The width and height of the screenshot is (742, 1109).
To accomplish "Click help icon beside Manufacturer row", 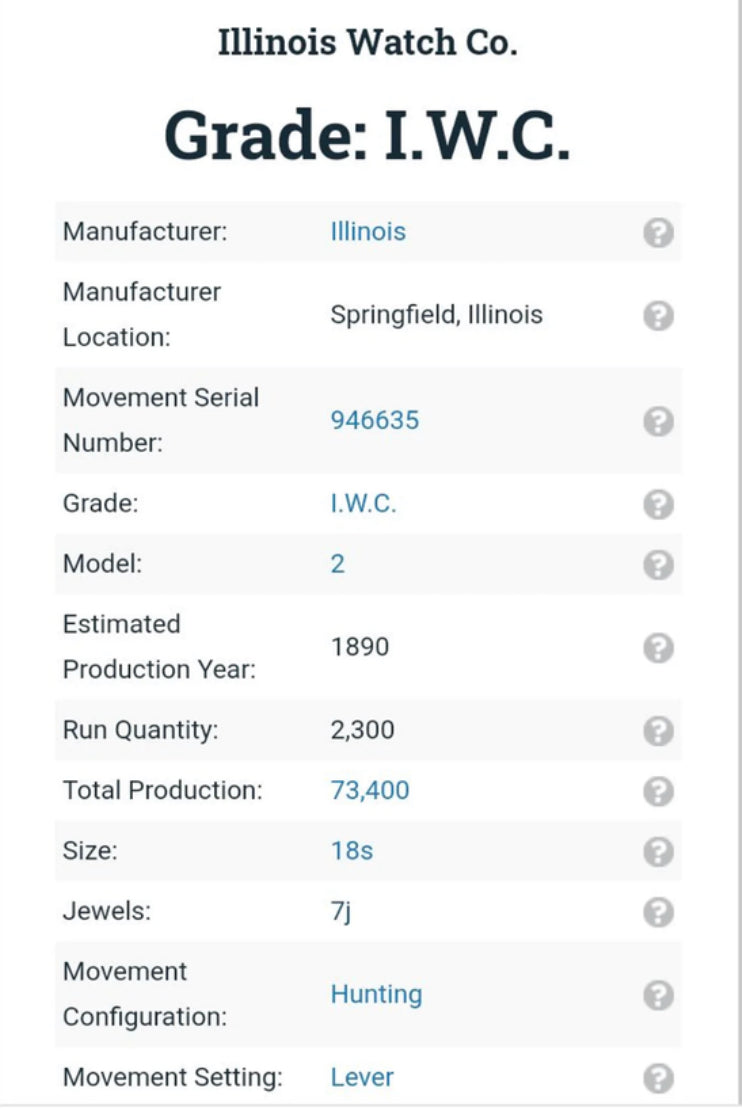I will click(x=657, y=233).
